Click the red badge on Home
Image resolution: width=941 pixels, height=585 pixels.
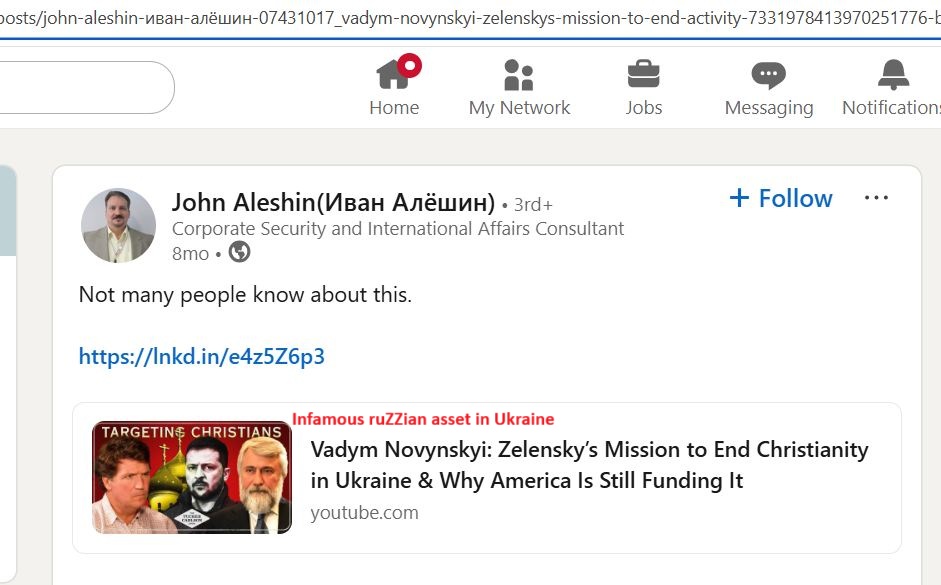[409, 66]
